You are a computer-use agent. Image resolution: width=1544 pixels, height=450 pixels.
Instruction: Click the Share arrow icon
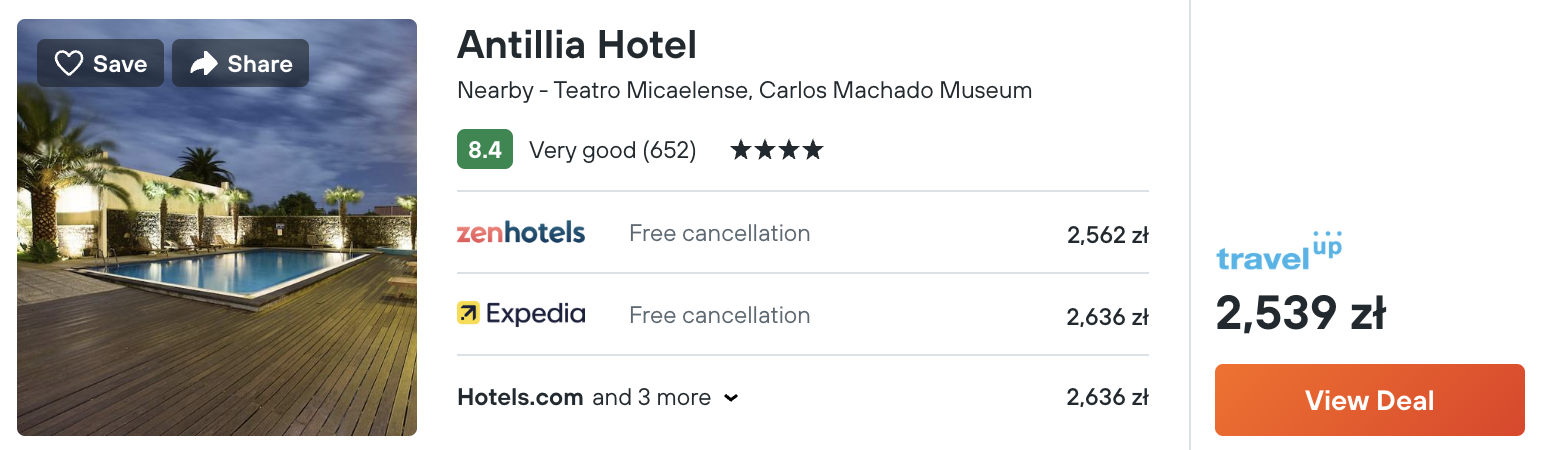[204, 64]
